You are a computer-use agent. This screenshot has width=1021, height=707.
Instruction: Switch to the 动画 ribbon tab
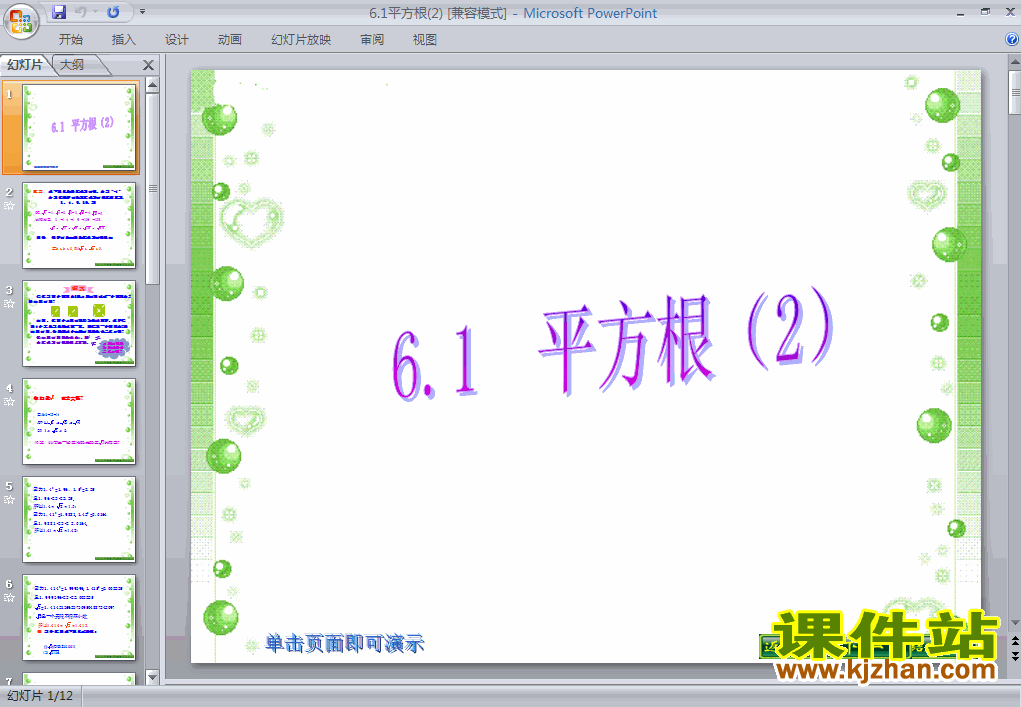click(230, 40)
